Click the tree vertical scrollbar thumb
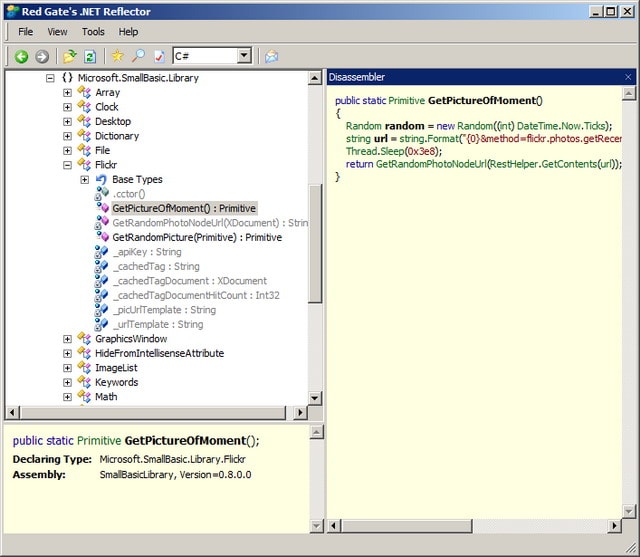The width and height of the screenshot is (640, 557). click(x=315, y=243)
